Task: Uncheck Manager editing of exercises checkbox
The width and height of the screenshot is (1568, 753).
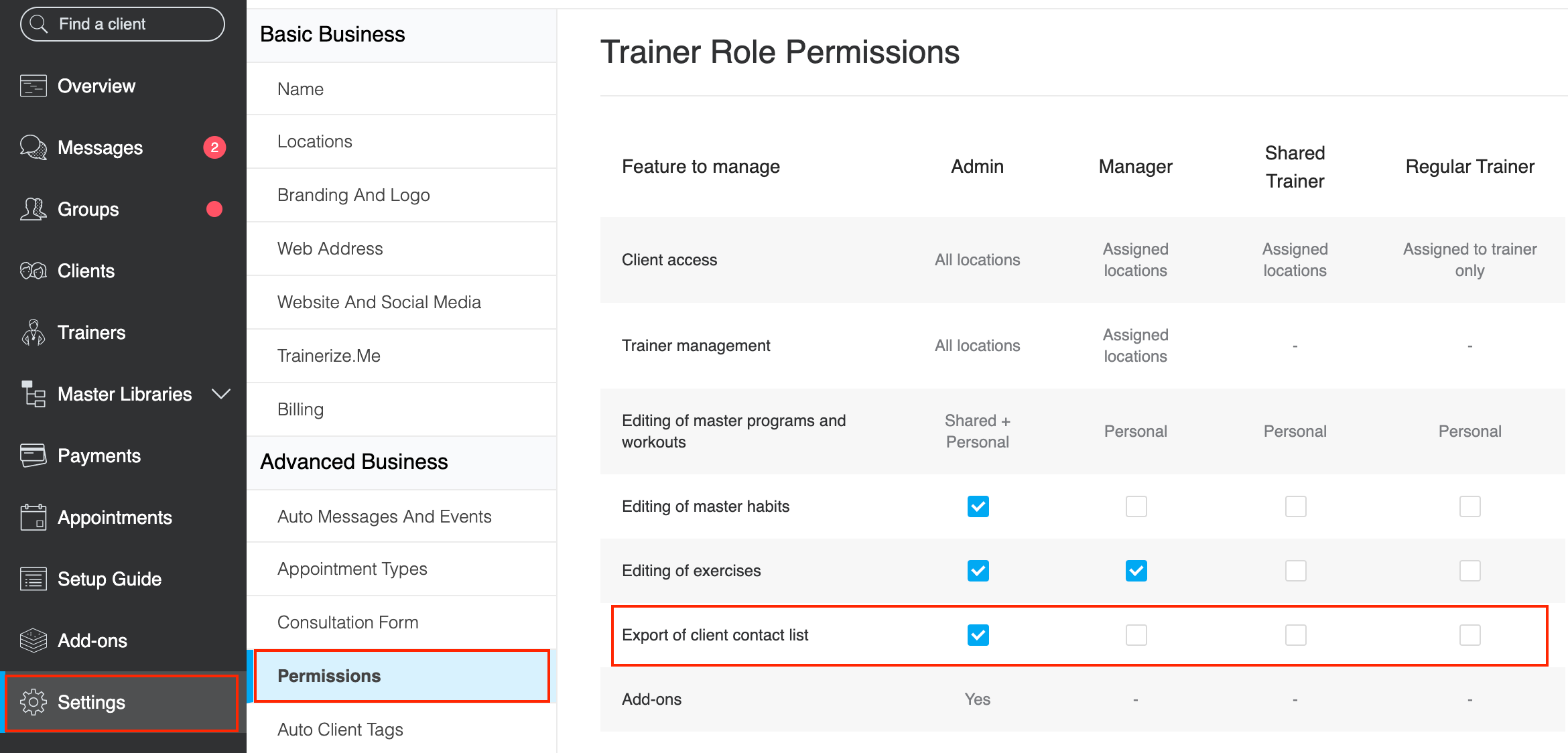Action: pyautogui.click(x=1136, y=571)
